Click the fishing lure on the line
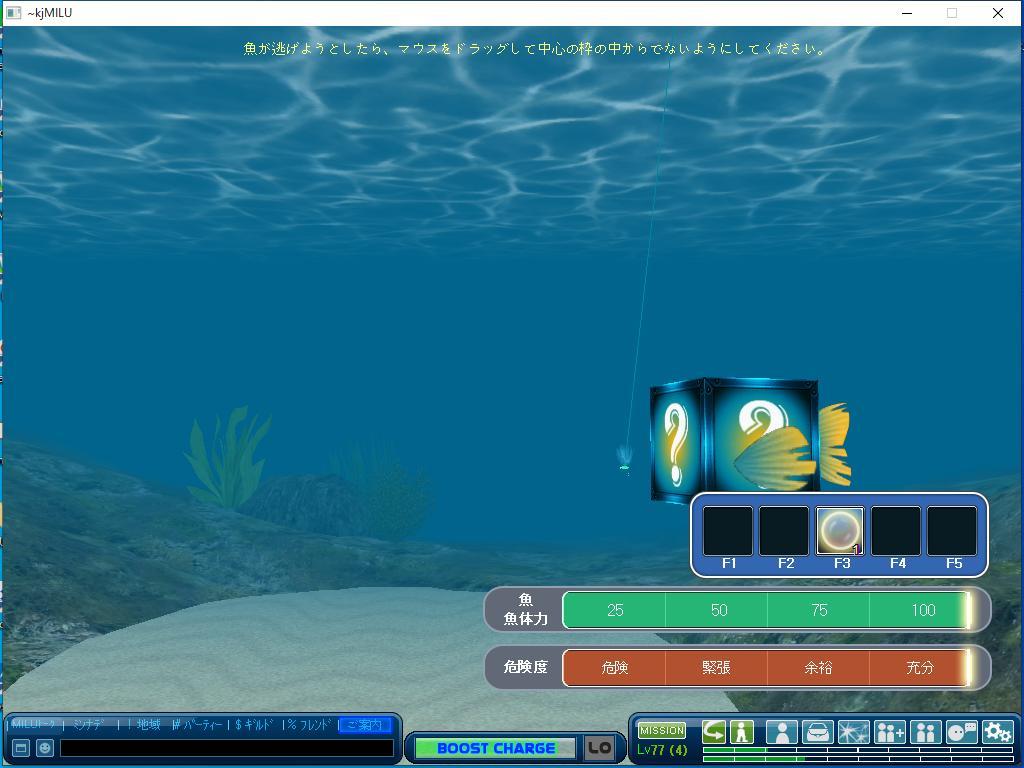The height and width of the screenshot is (768, 1024). coord(624,460)
